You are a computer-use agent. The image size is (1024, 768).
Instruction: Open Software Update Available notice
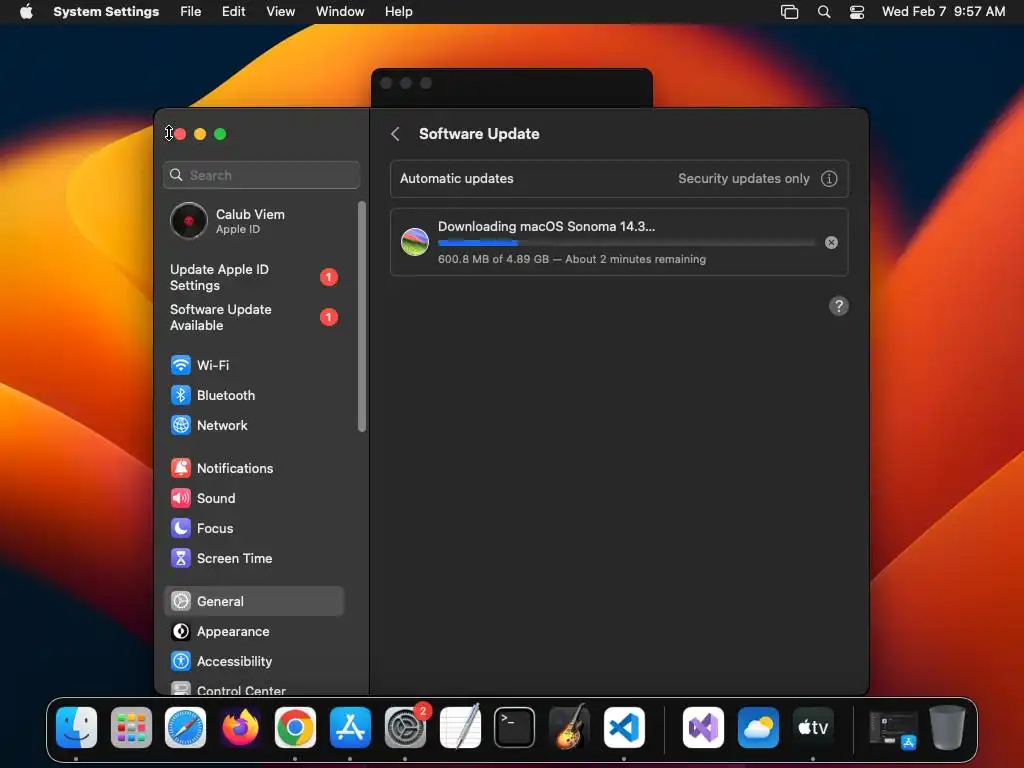click(x=253, y=317)
